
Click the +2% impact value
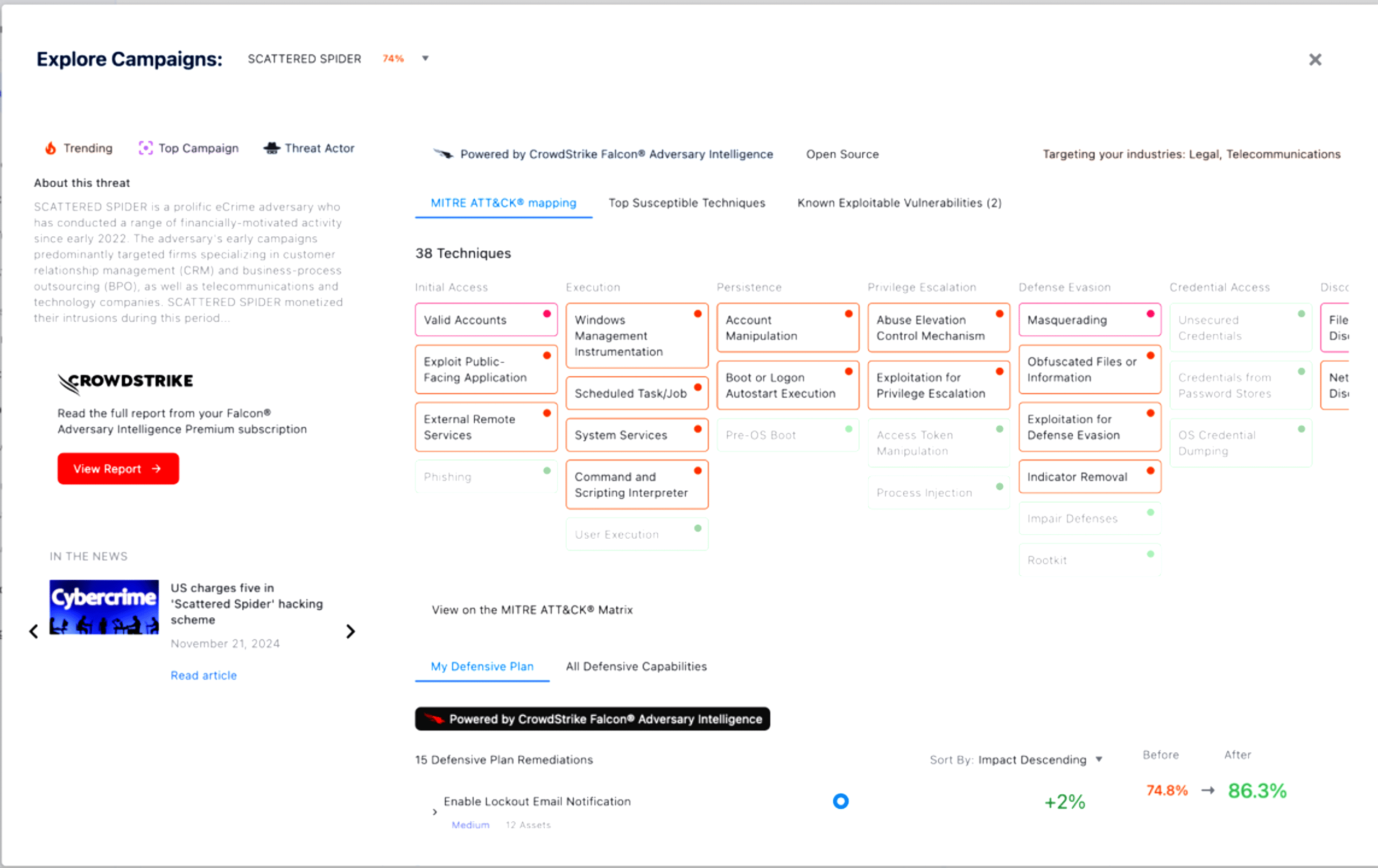pyautogui.click(x=1065, y=802)
